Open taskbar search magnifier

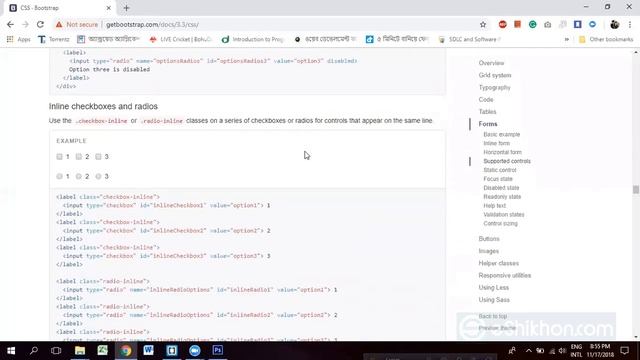pyautogui.click(x=34, y=351)
